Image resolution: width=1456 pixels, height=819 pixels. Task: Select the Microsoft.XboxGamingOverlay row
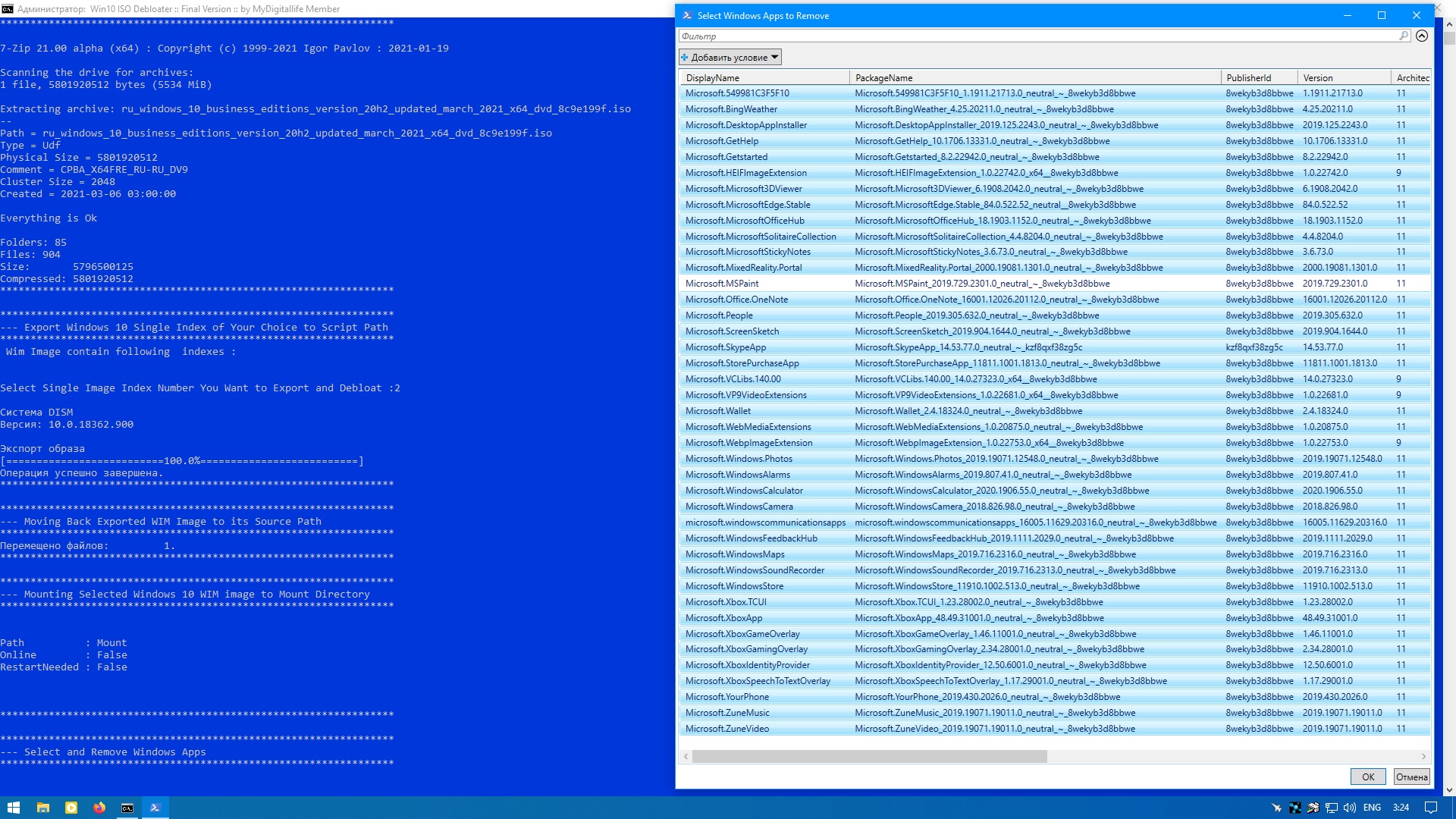[1055, 649]
